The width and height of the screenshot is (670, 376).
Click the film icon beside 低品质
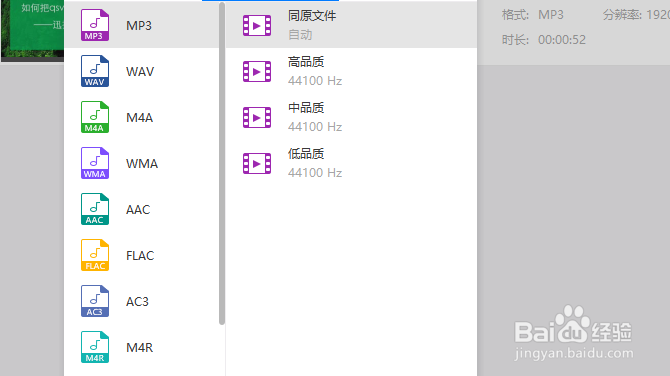click(x=257, y=163)
